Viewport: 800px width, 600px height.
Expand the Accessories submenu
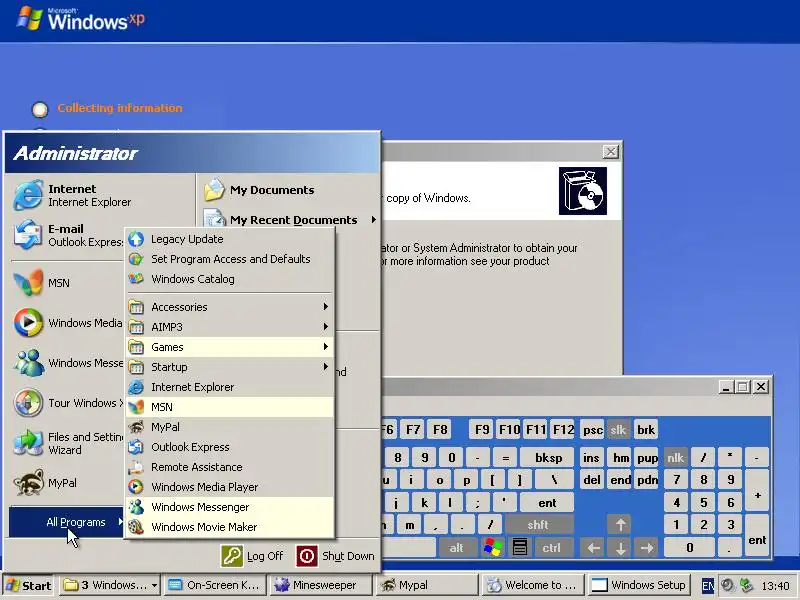(x=230, y=307)
